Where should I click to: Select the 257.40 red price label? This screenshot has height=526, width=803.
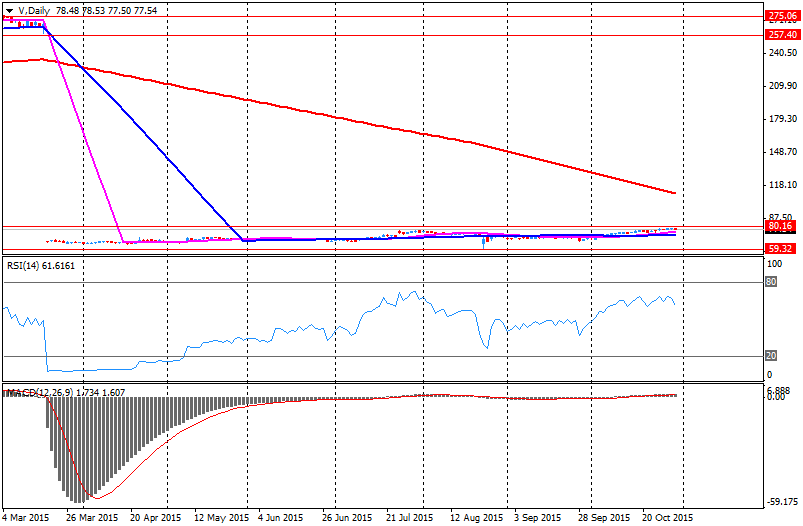click(783, 35)
